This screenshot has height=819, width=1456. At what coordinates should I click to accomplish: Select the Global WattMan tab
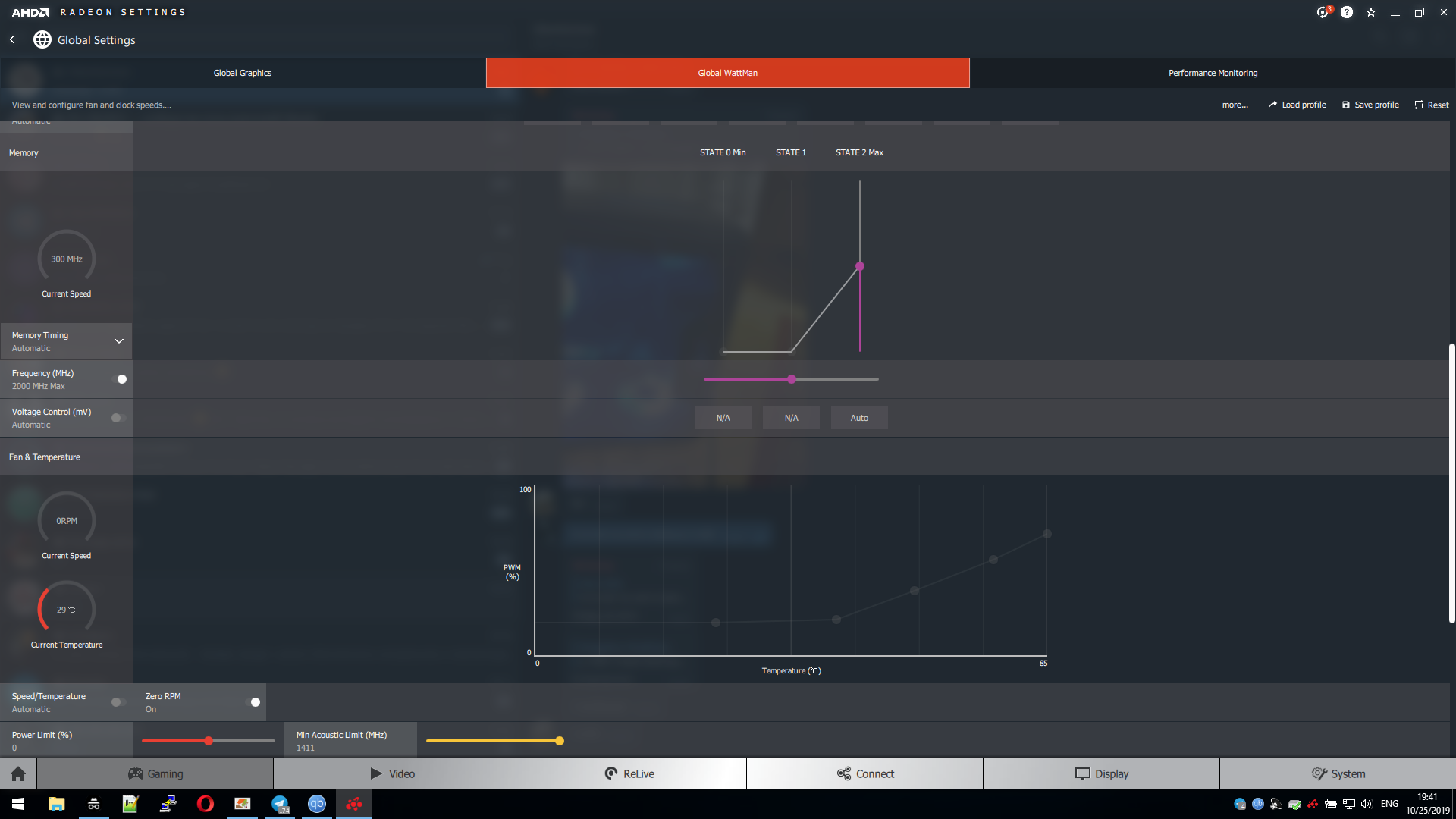728,73
